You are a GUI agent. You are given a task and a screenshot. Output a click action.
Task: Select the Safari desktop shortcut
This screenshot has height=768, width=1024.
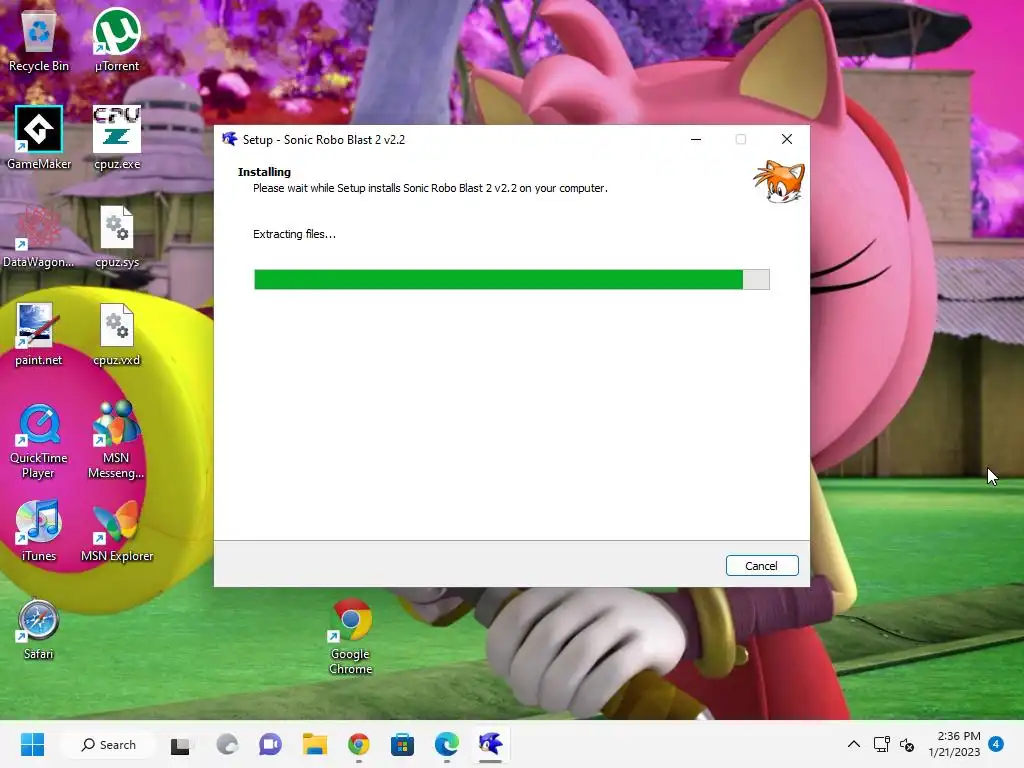tap(39, 629)
